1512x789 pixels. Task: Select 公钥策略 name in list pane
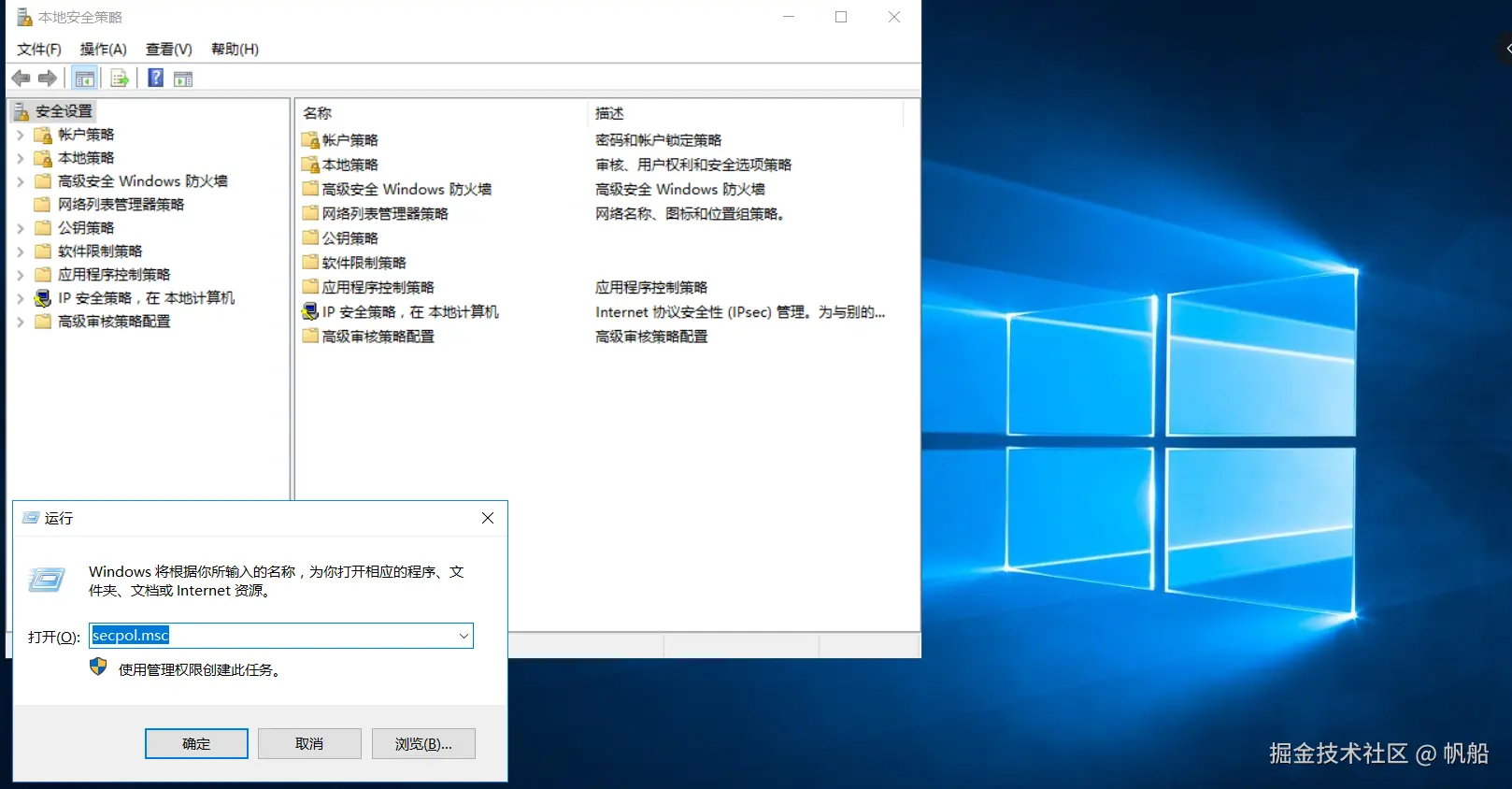click(350, 238)
